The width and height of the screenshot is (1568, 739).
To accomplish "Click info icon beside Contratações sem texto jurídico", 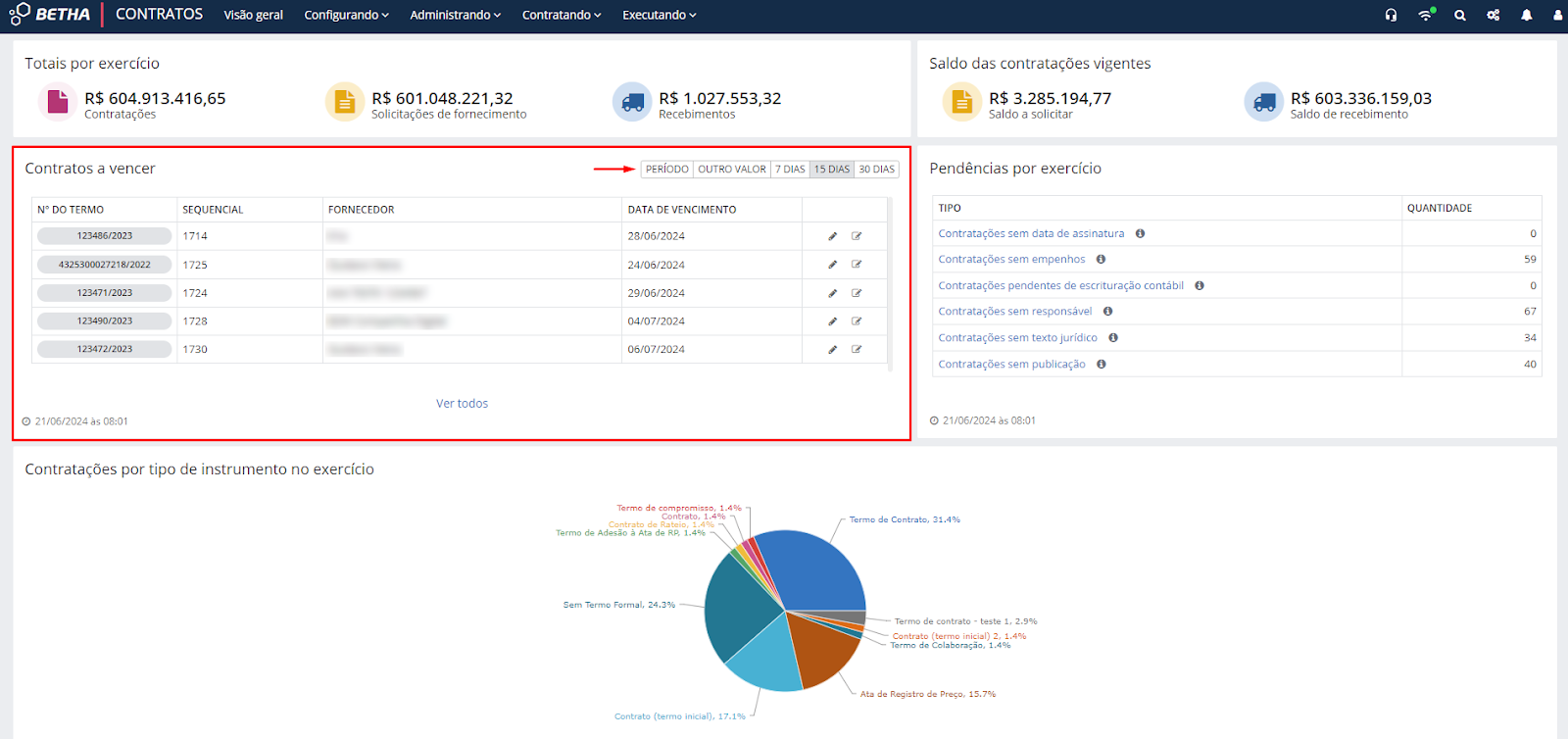I will tap(1113, 338).
